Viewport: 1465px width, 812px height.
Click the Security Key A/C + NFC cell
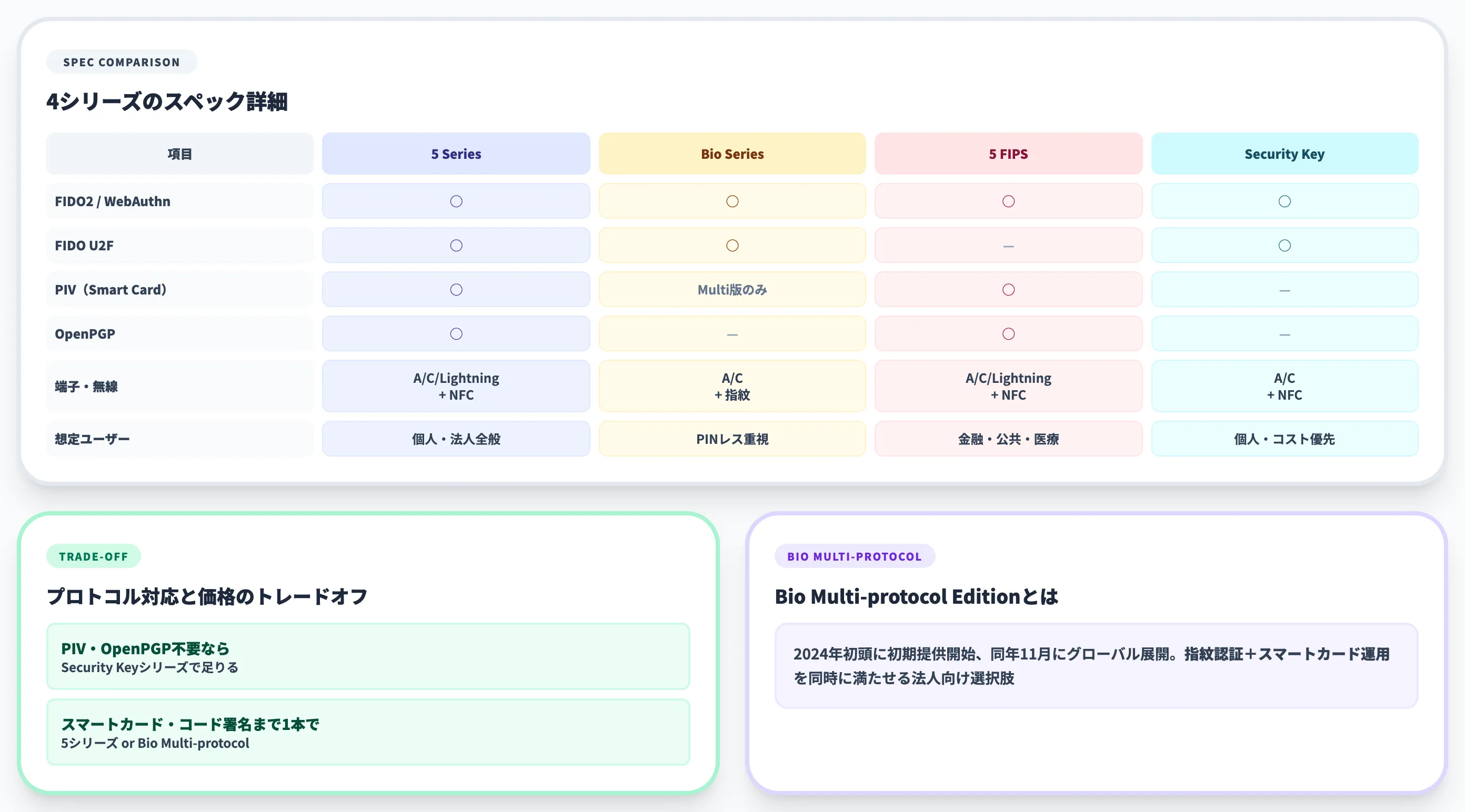point(1285,387)
